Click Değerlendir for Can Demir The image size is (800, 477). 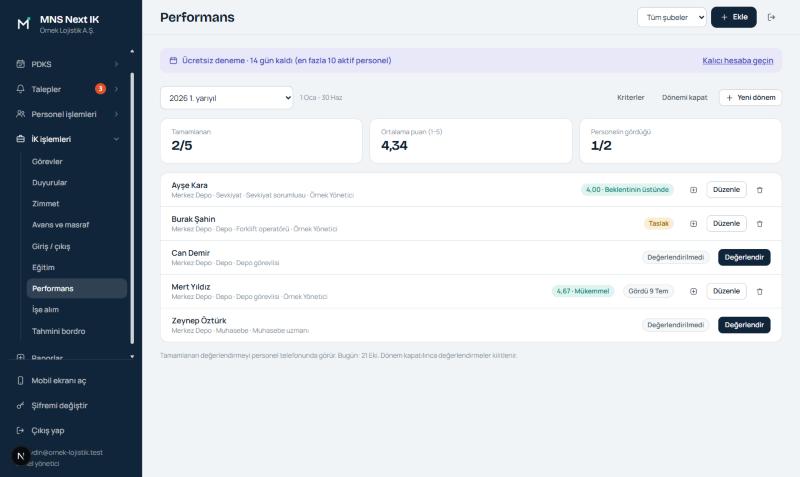744,258
